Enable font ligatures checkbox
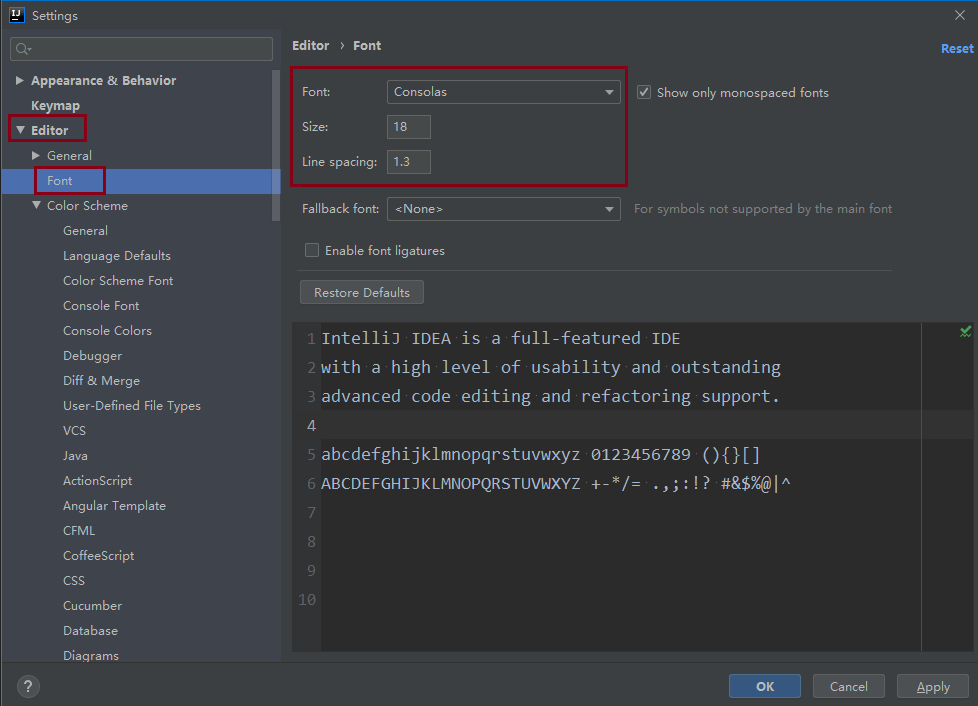Viewport: 978px width, 706px height. point(312,250)
